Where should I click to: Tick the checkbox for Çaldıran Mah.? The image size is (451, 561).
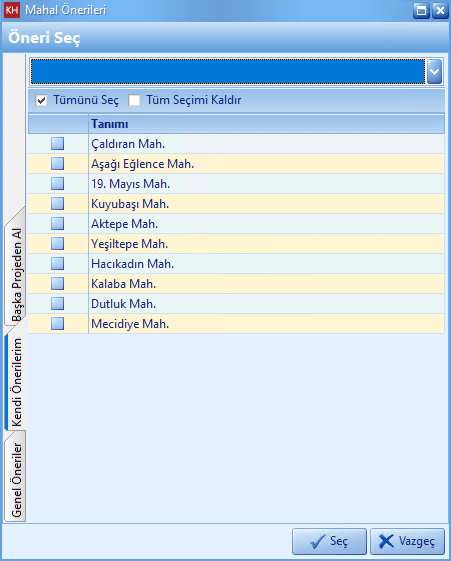(x=57, y=144)
